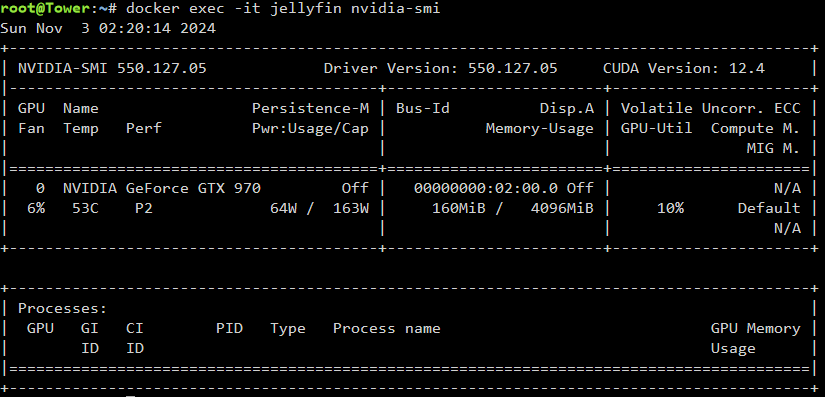Viewport: 825px width, 397px height.
Task: Click the Temp column header
Action: (x=81, y=129)
